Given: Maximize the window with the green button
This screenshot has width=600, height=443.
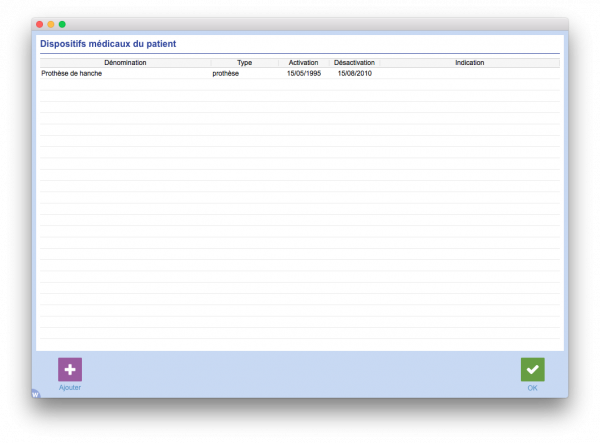Looking at the screenshot, I should [62, 24].
